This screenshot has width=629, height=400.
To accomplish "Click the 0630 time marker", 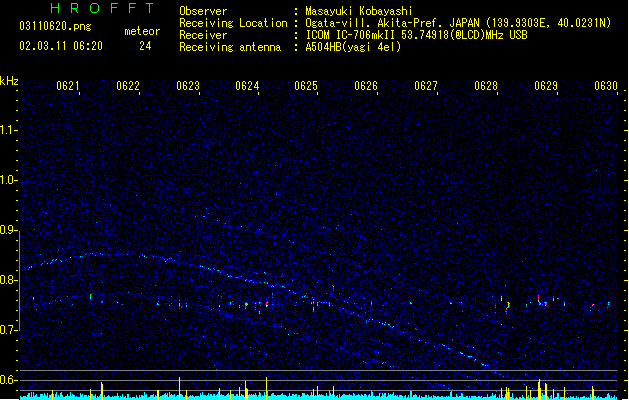I will (606, 86).
